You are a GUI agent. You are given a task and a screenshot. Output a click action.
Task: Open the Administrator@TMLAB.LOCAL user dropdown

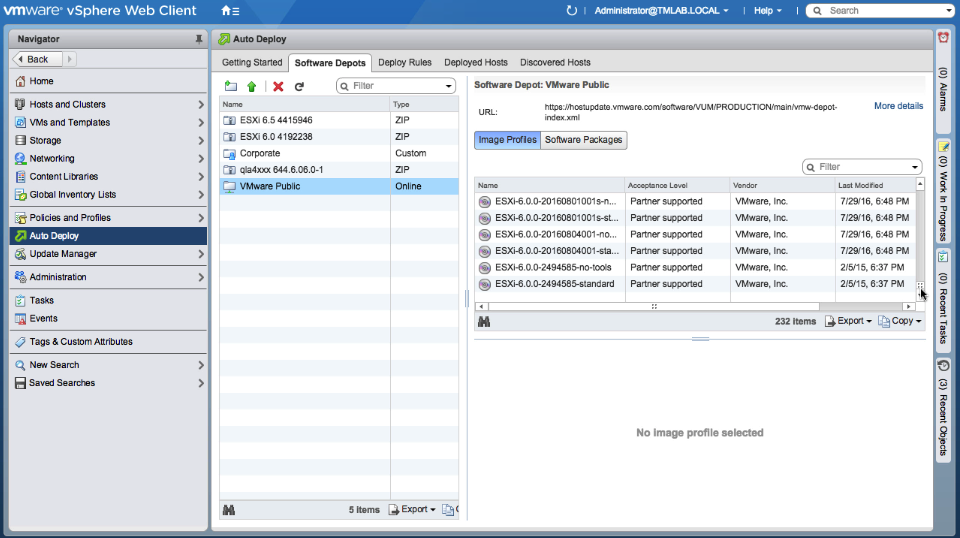[x=661, y=11]
